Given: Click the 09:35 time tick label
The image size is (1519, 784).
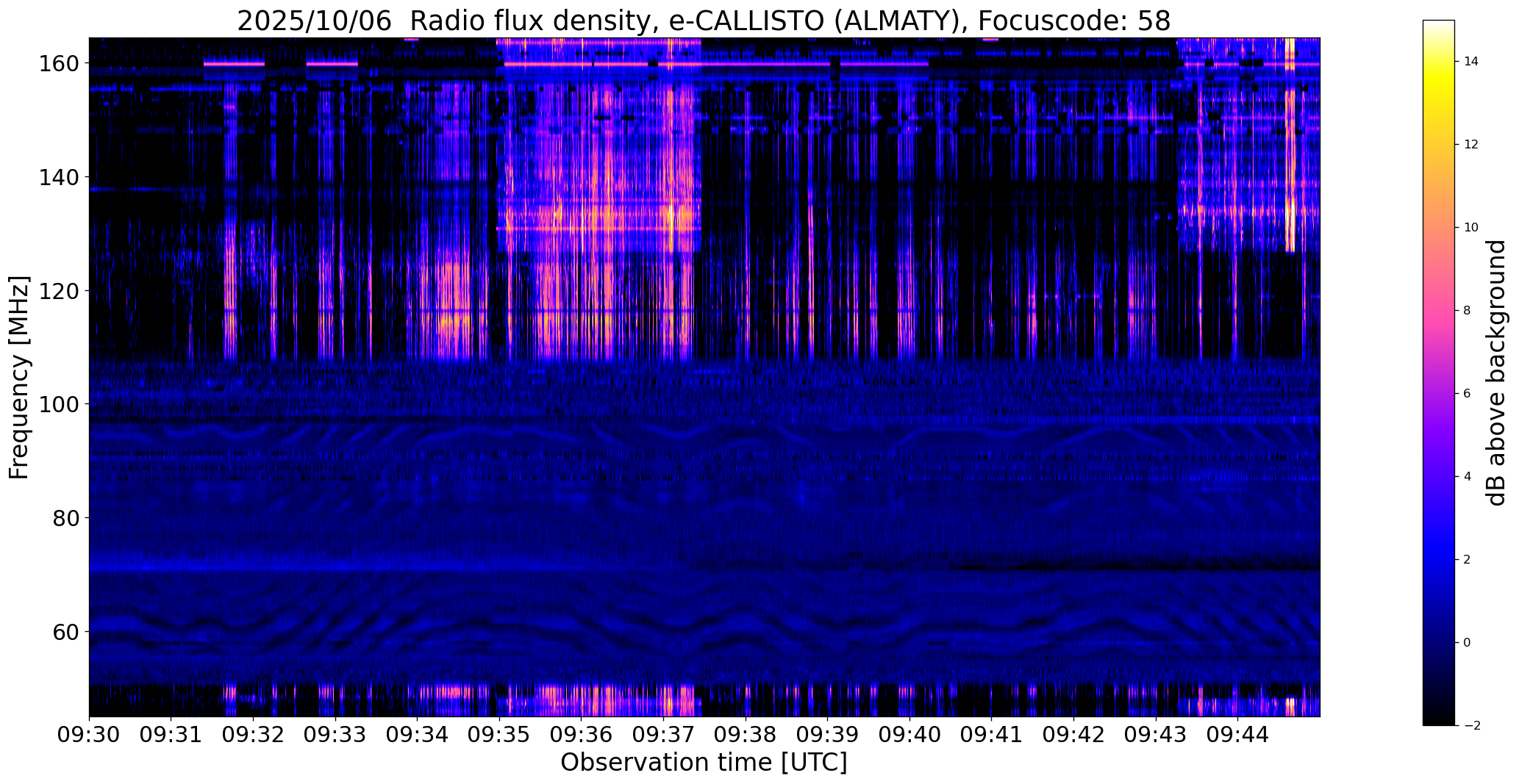Looking at the screenshot, I should [x=499, y=735].
